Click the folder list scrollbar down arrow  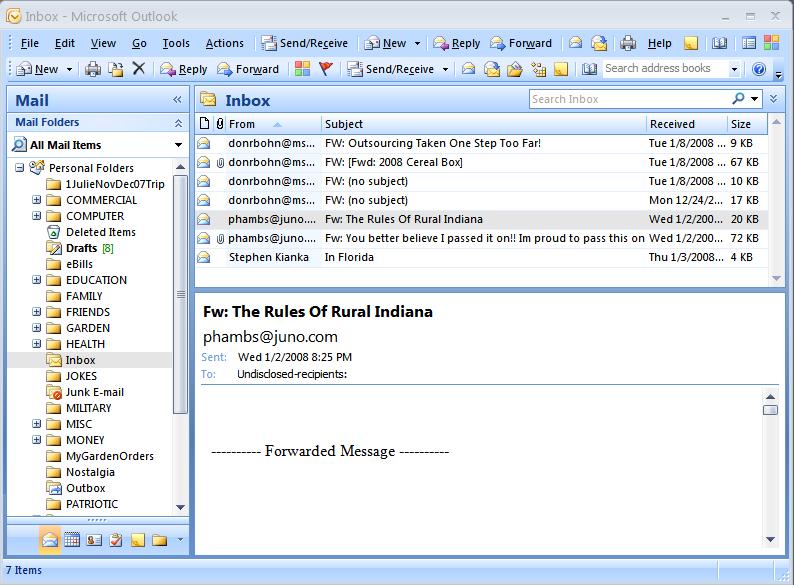[x=180, y=507]
